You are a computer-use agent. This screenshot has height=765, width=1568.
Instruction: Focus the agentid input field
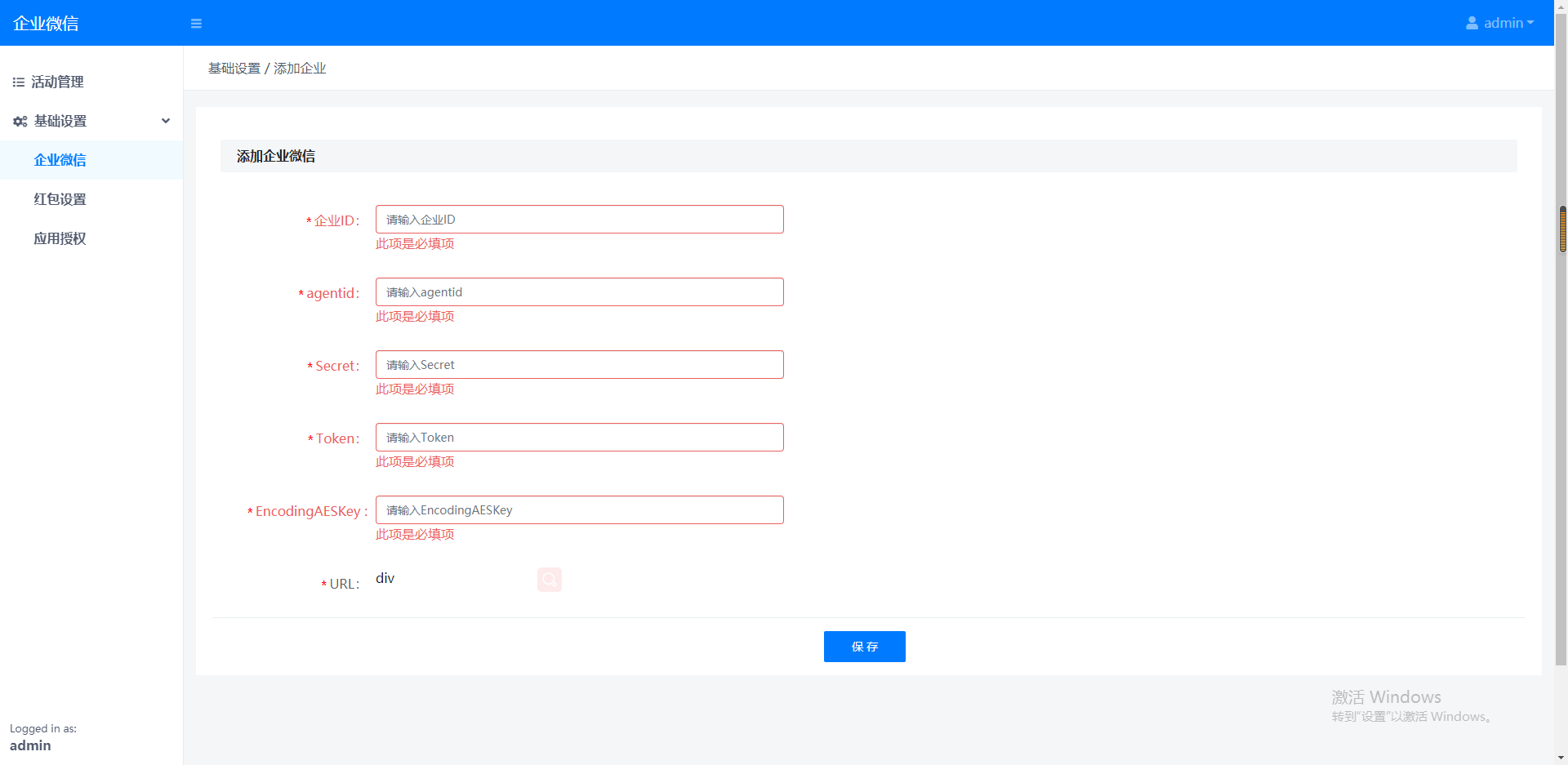coord(580,291)
